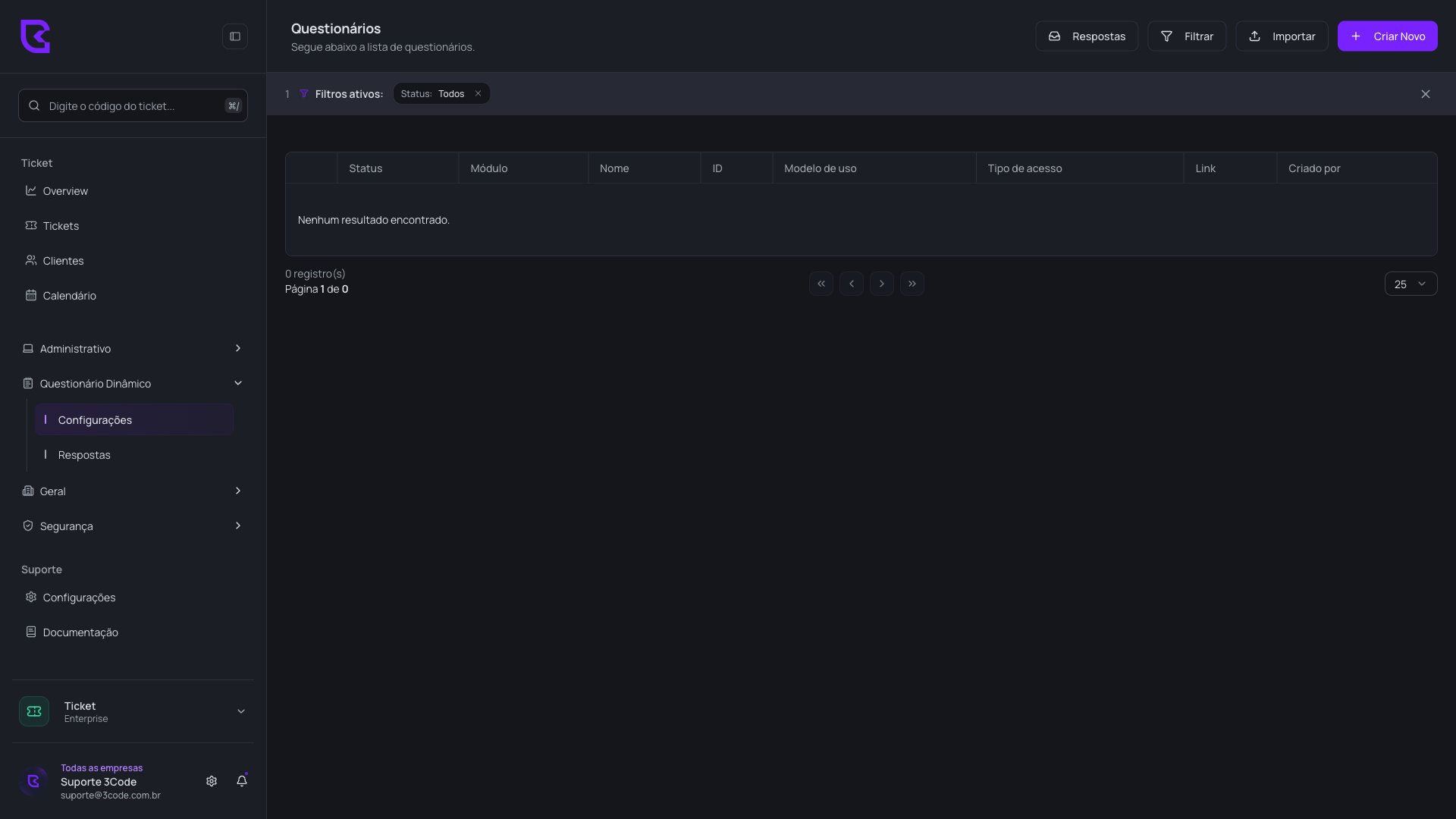This screenshot has height=819, width=1456.
Task: Go to last page of results
Action: 912,284
